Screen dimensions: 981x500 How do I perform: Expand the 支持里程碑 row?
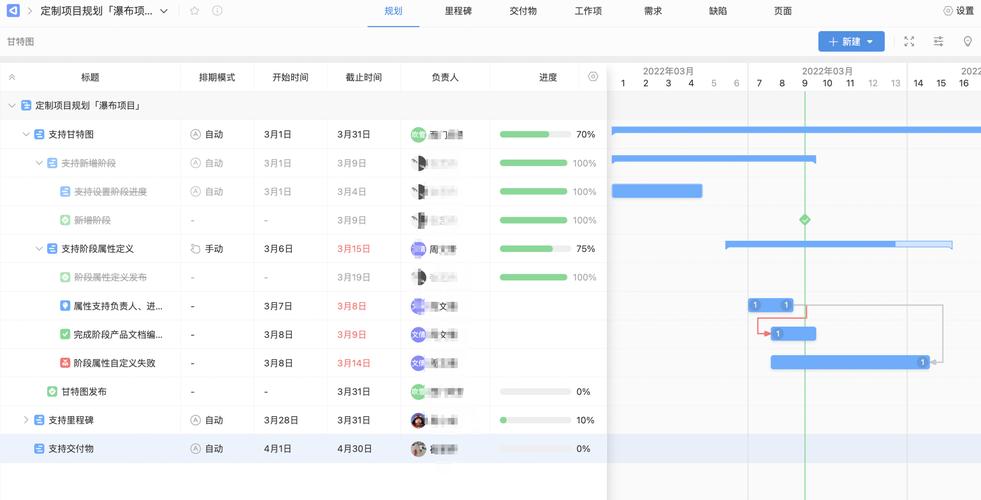pyautogui.click(x=26, y=421)
